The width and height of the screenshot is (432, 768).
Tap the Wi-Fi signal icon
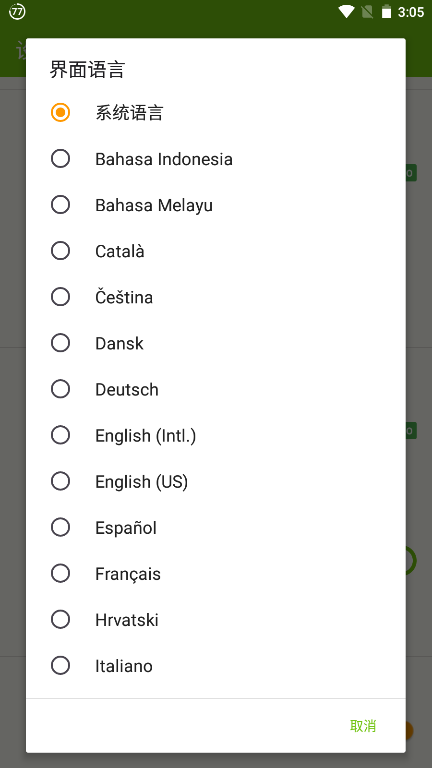[x=346, y=12]
